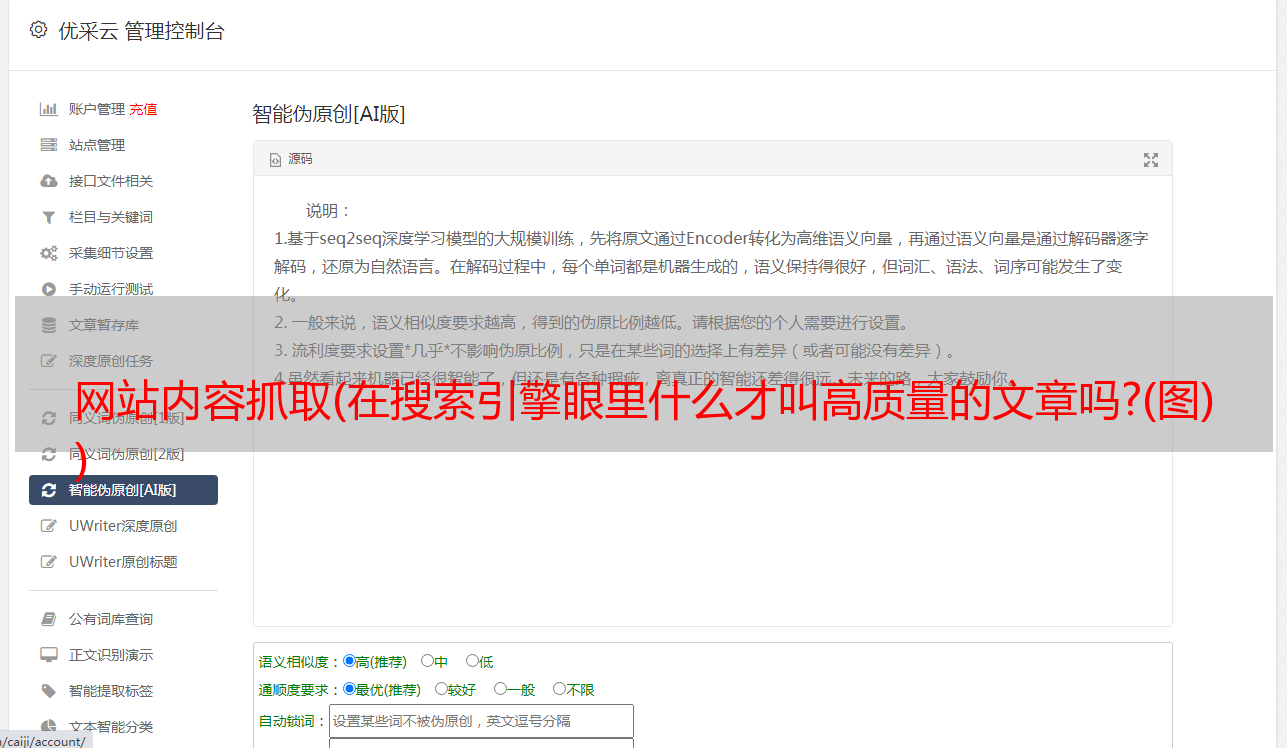Viewport: 1287px width, 748px height.
Task: Click the edit icon for UWriter深度原创
Action: tap(48, 526)
